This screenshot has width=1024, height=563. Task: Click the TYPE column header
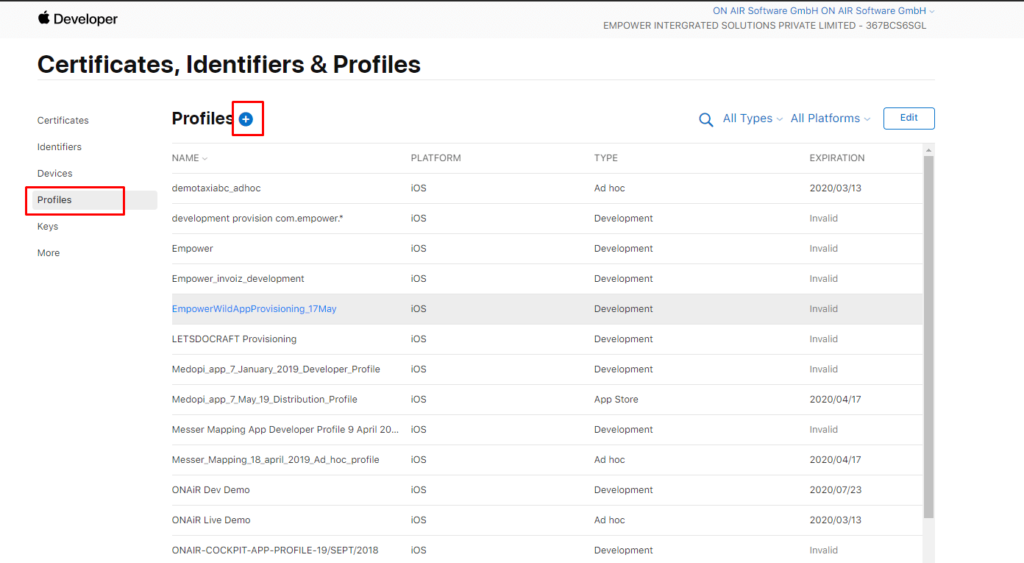point(605,158)
